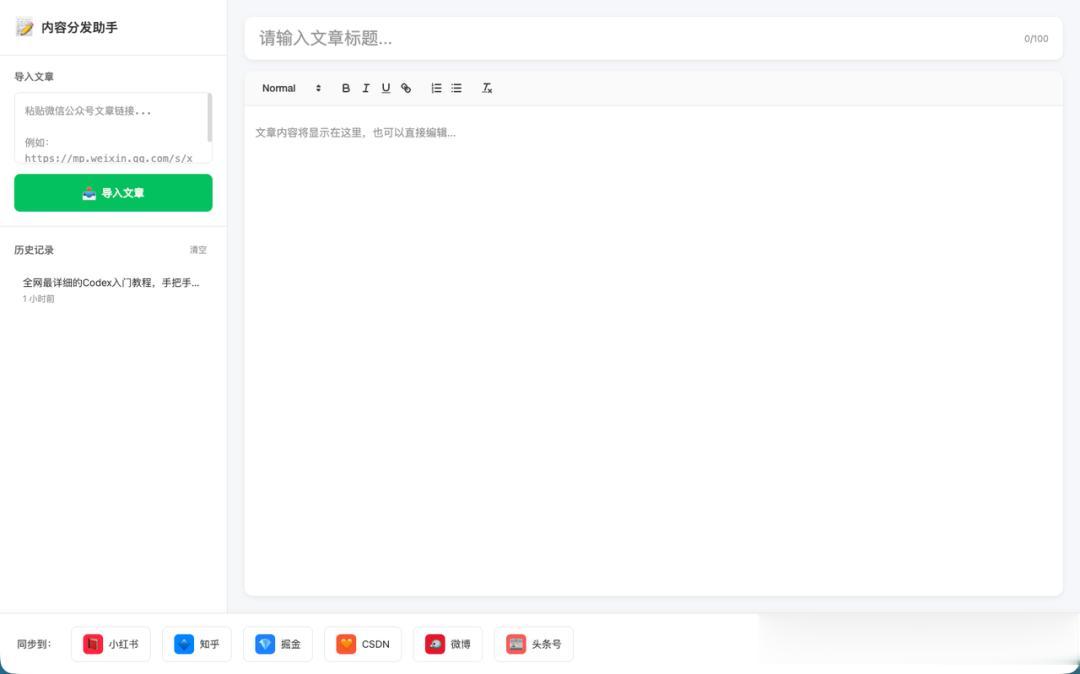Screen dimensions: 1080x674
Task: Click 清空 to clear history
Action: (x=198, y=250)
